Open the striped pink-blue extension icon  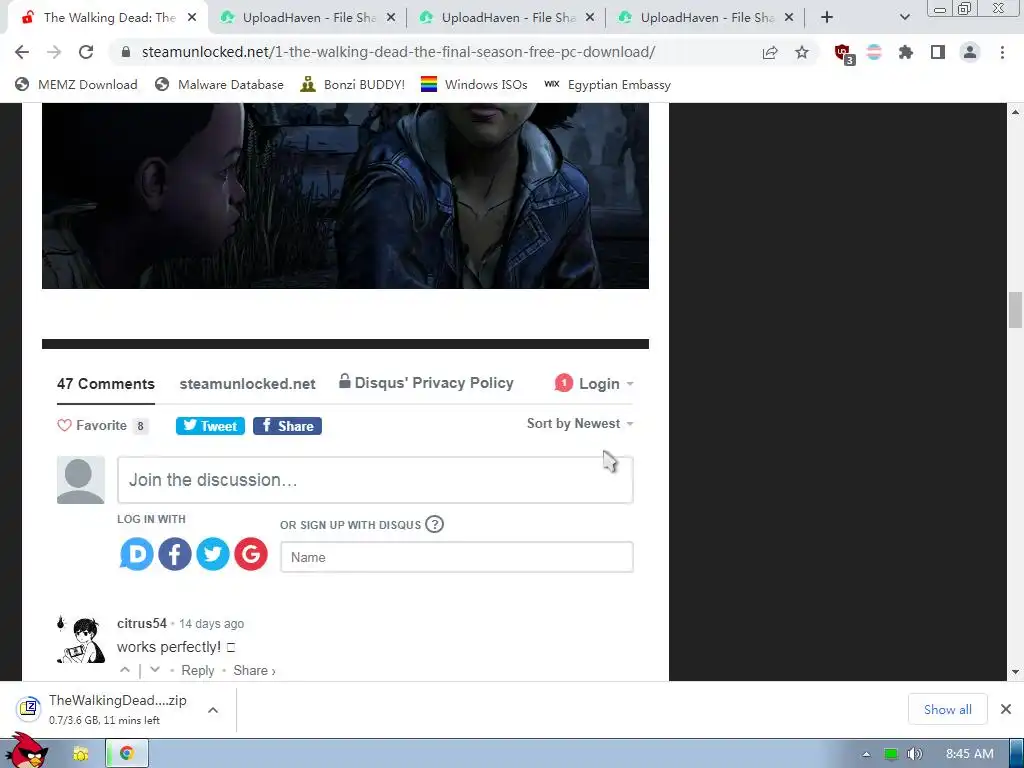point(874,52)
